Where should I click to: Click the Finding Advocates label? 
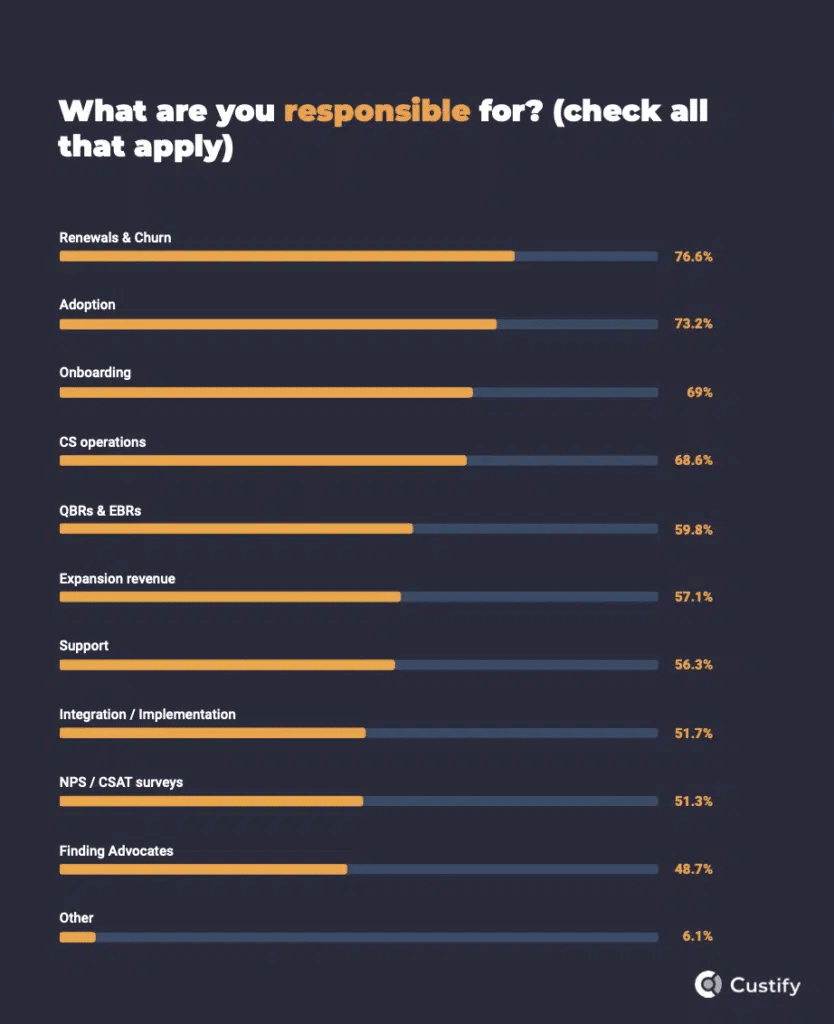(x=116, y=851)
